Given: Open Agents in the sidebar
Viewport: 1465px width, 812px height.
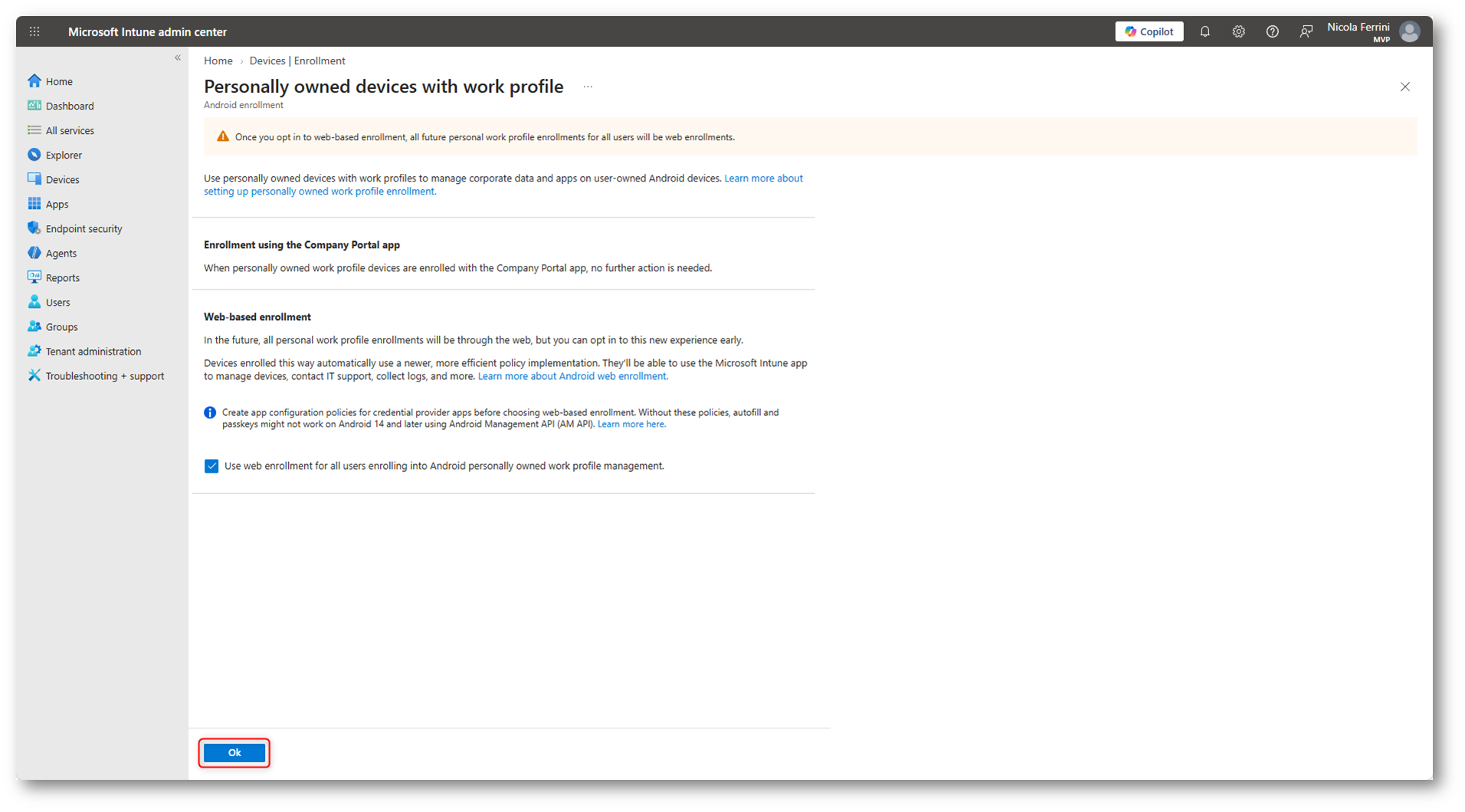Looking at the screenshot, I should coord(61,253).
